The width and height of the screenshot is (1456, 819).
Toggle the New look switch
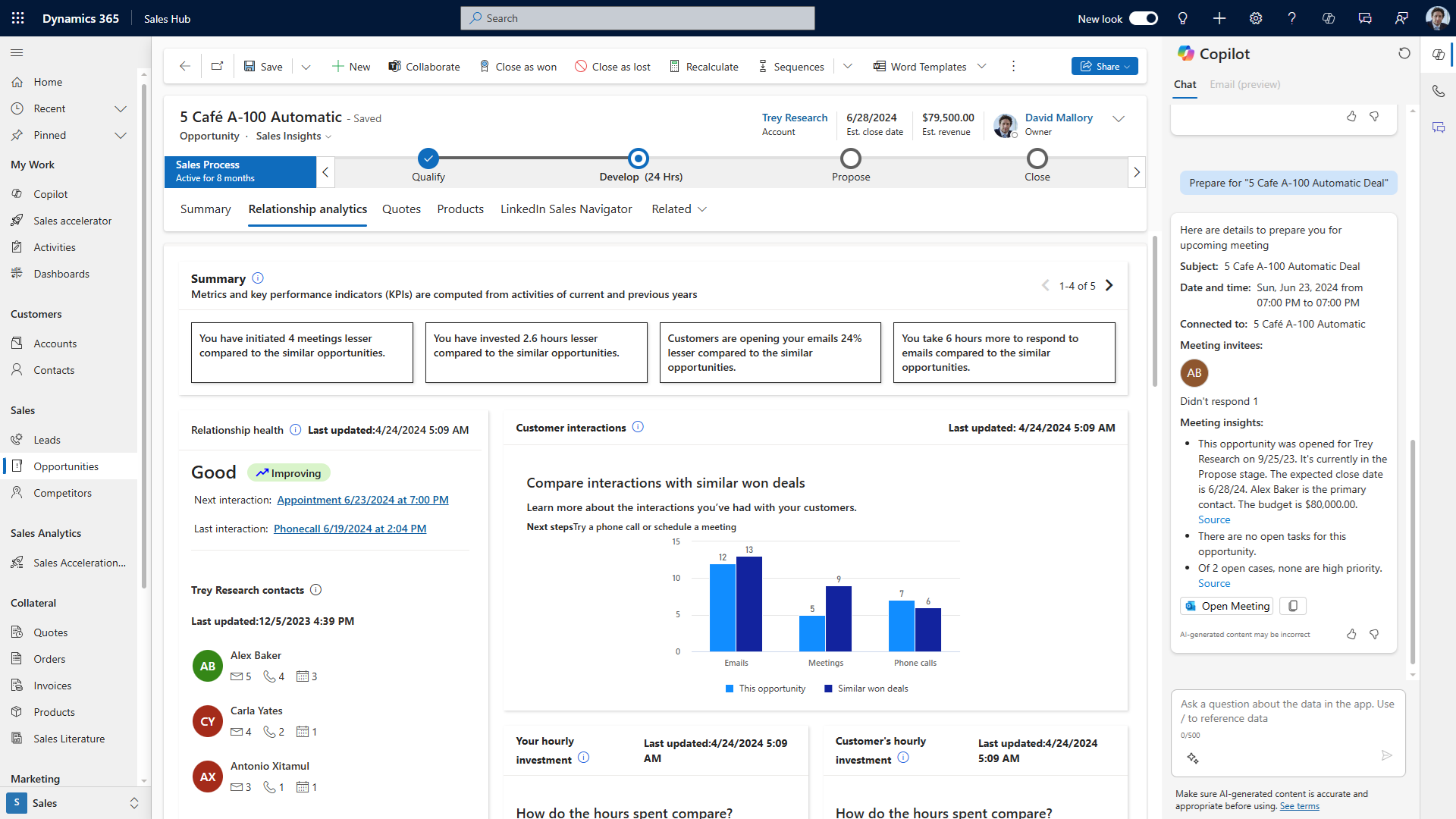[x=1143, y=18]
